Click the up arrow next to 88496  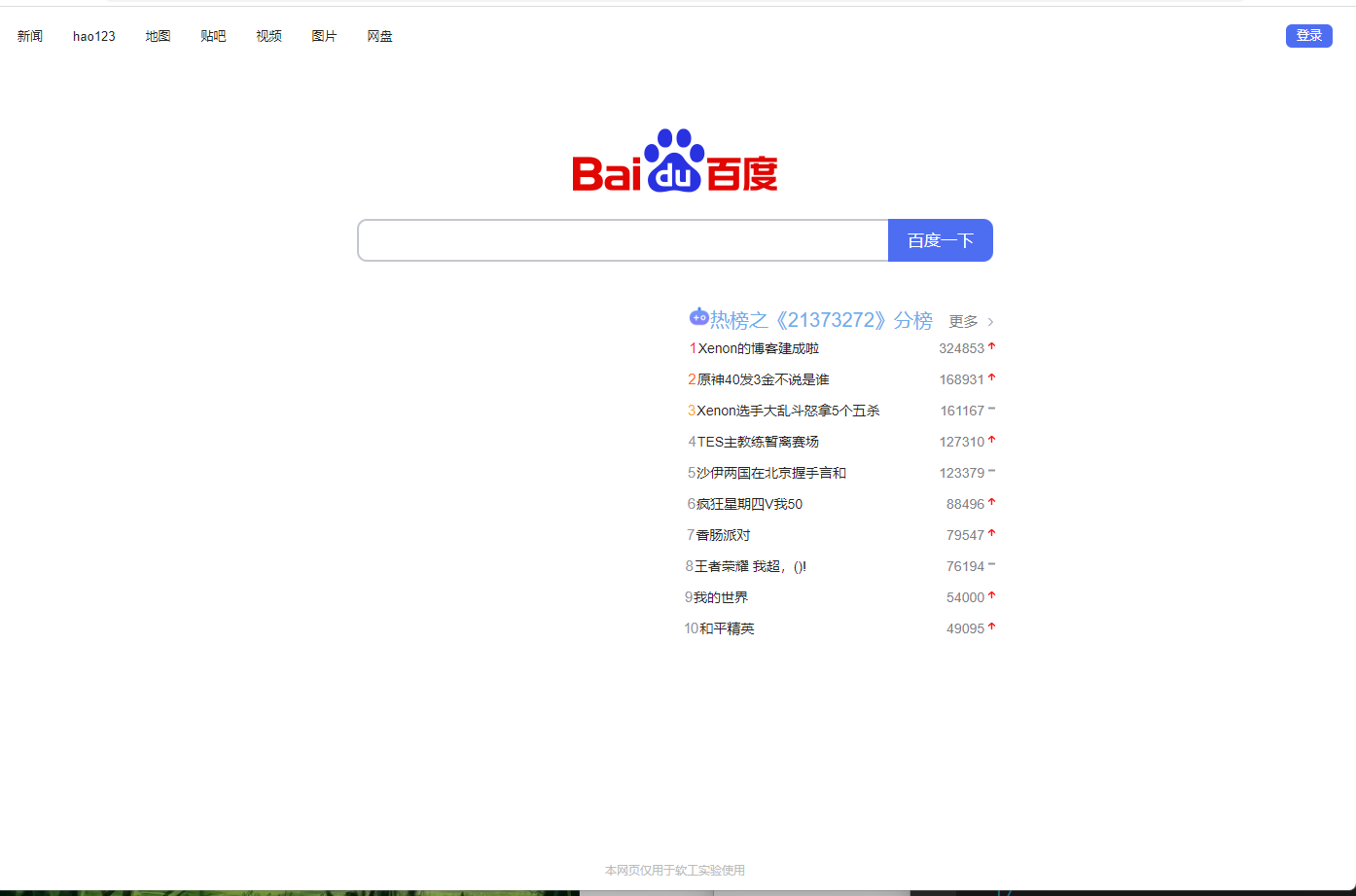click(x=991, y=501)
